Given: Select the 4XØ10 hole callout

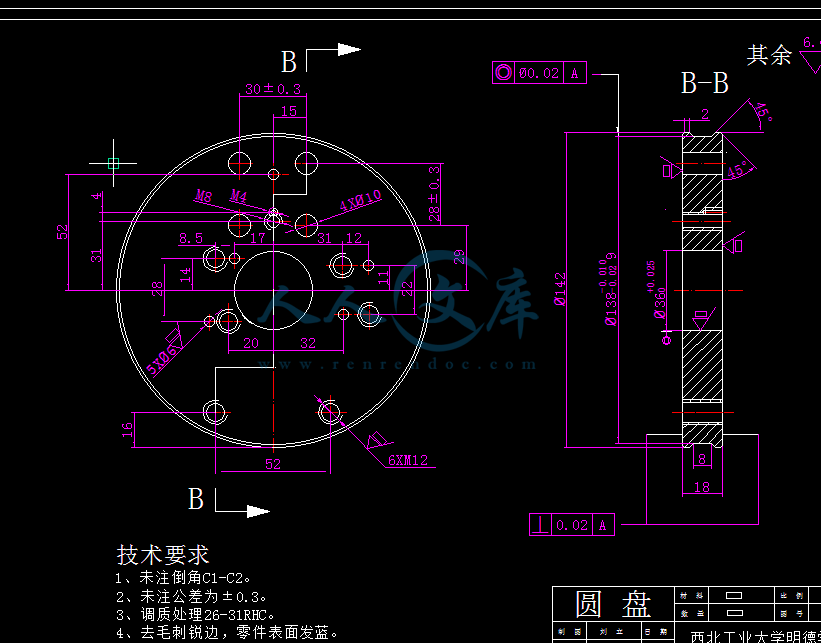Looking at the screenshot, I should click(x=361, y=201).
